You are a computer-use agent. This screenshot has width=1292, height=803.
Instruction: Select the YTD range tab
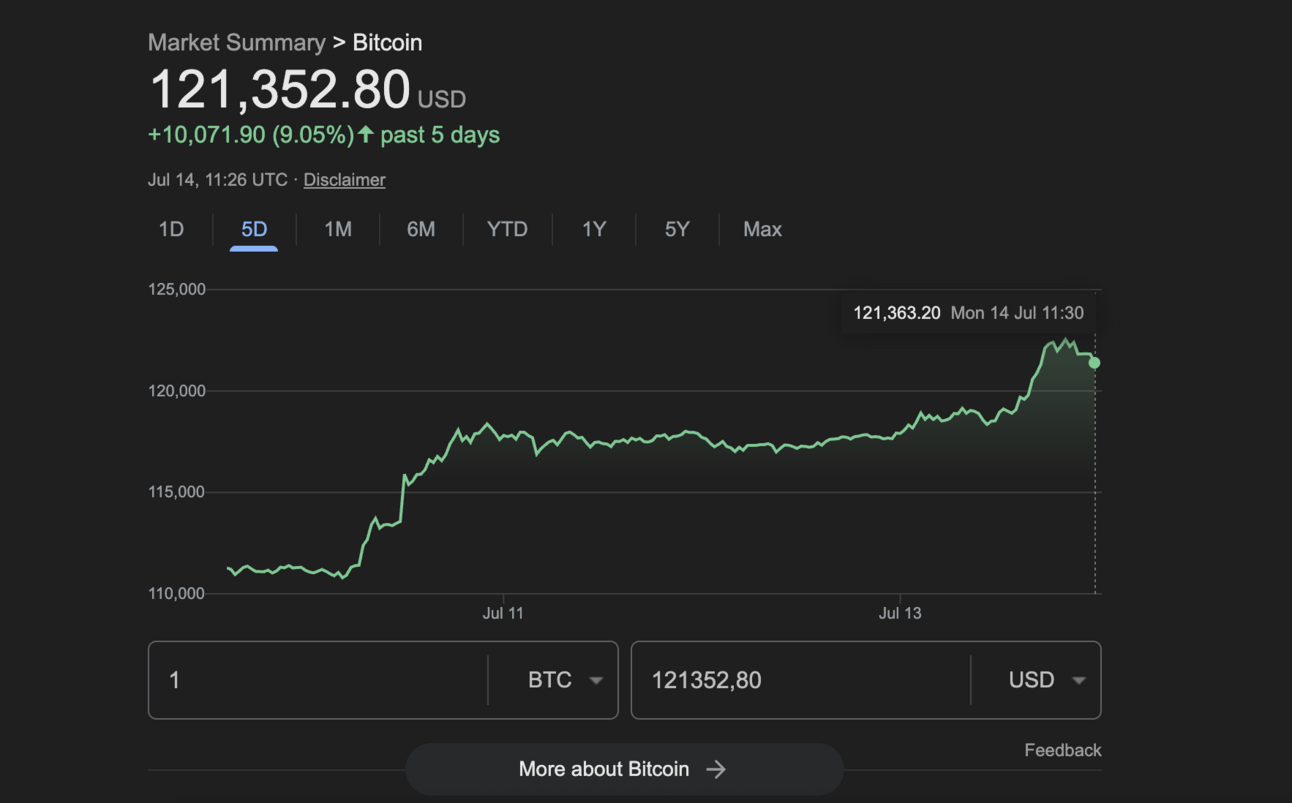tap(507, 229)
